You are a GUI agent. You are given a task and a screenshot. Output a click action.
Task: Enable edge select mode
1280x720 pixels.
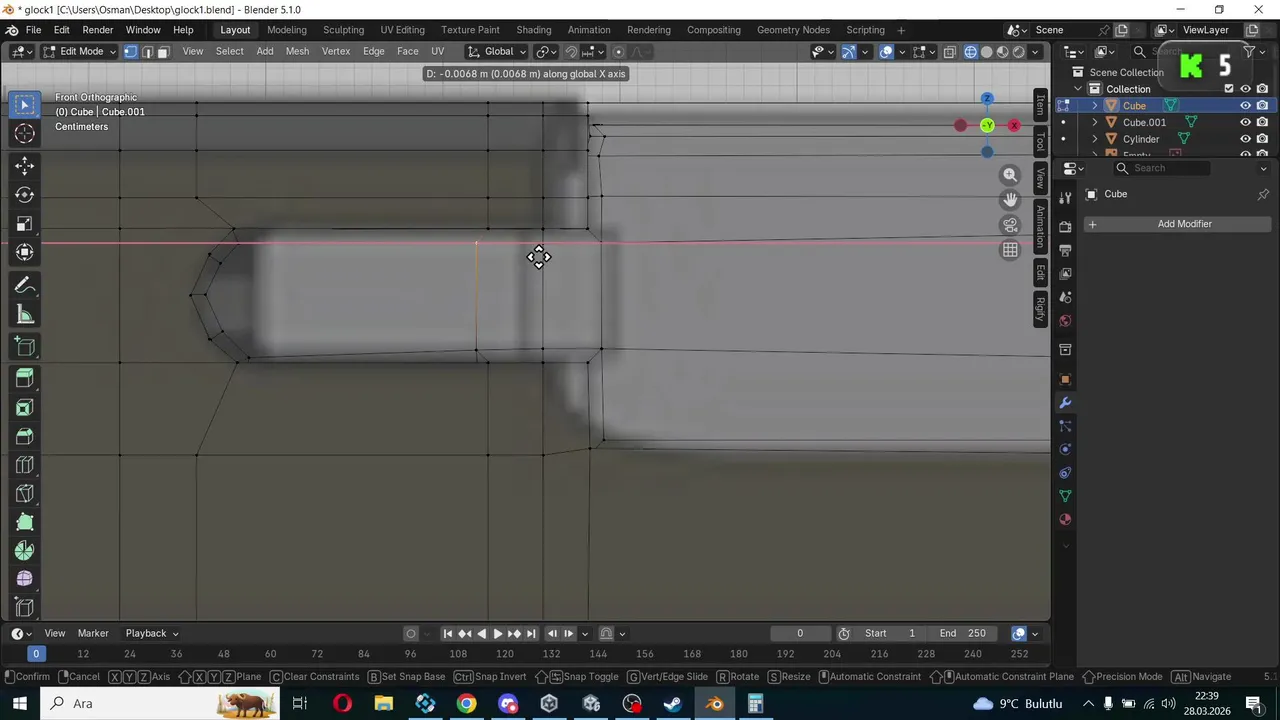(147, 51)
